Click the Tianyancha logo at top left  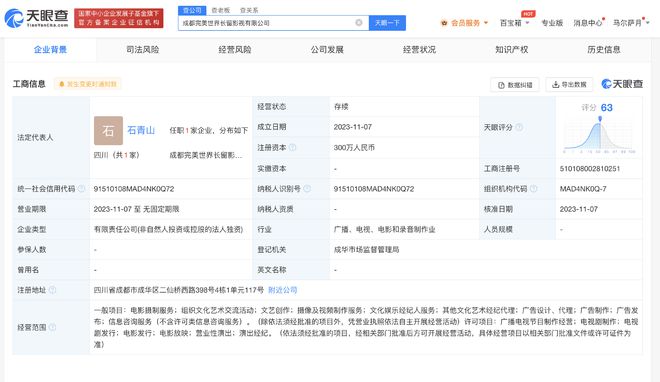pos(36,18)
